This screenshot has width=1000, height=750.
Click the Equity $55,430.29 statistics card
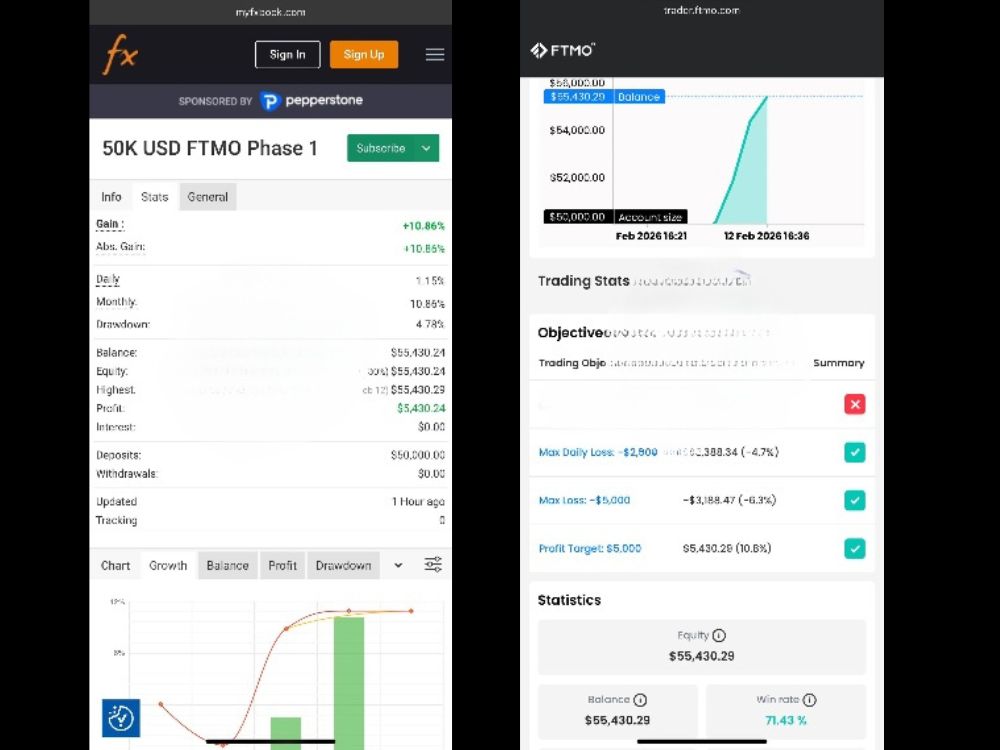(x=702, y=647)
